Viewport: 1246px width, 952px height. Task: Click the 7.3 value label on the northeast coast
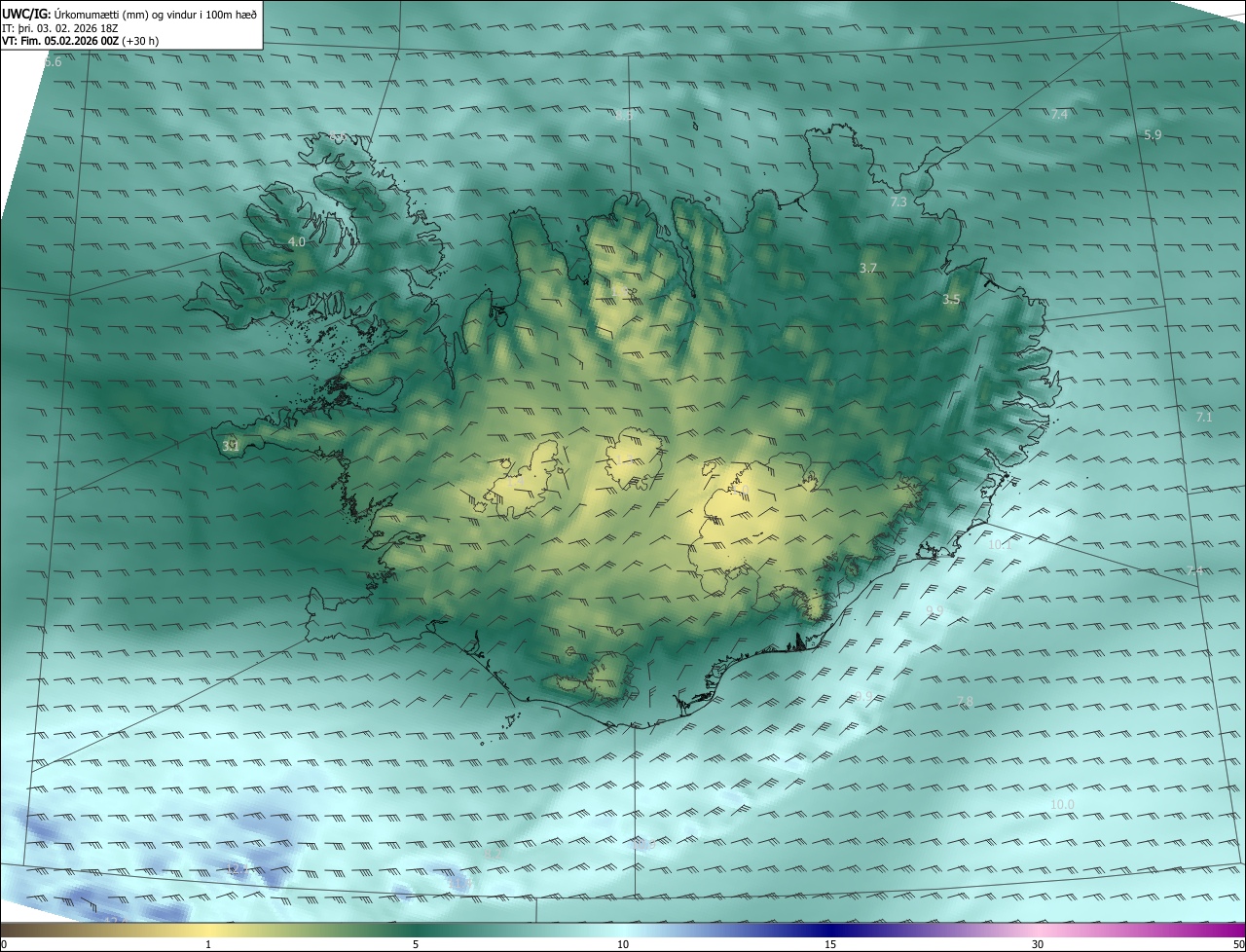pyautogui.click(x=898, y=202)
